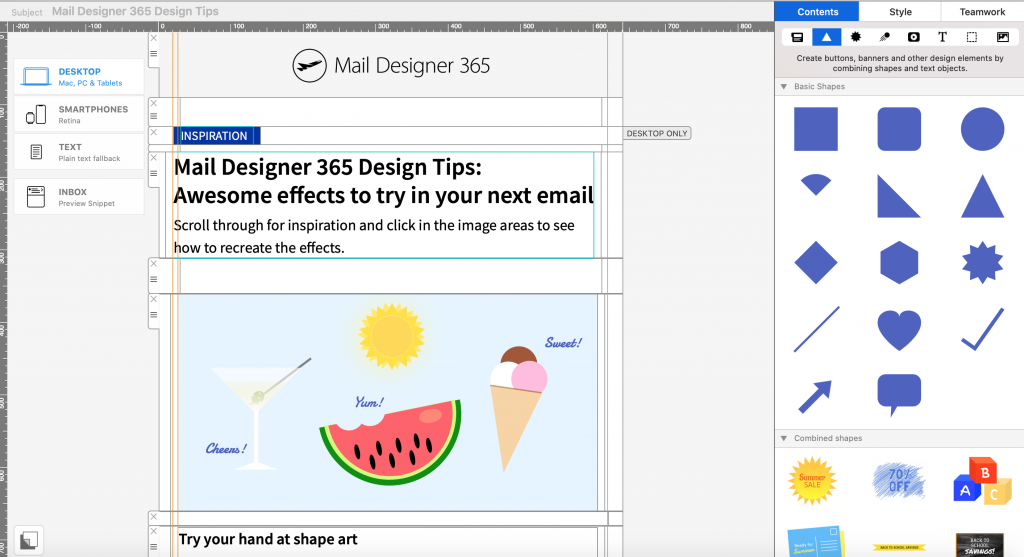The image size is (1024, 557).
Task: Pick the circle shape
Action: click(982, 129)
